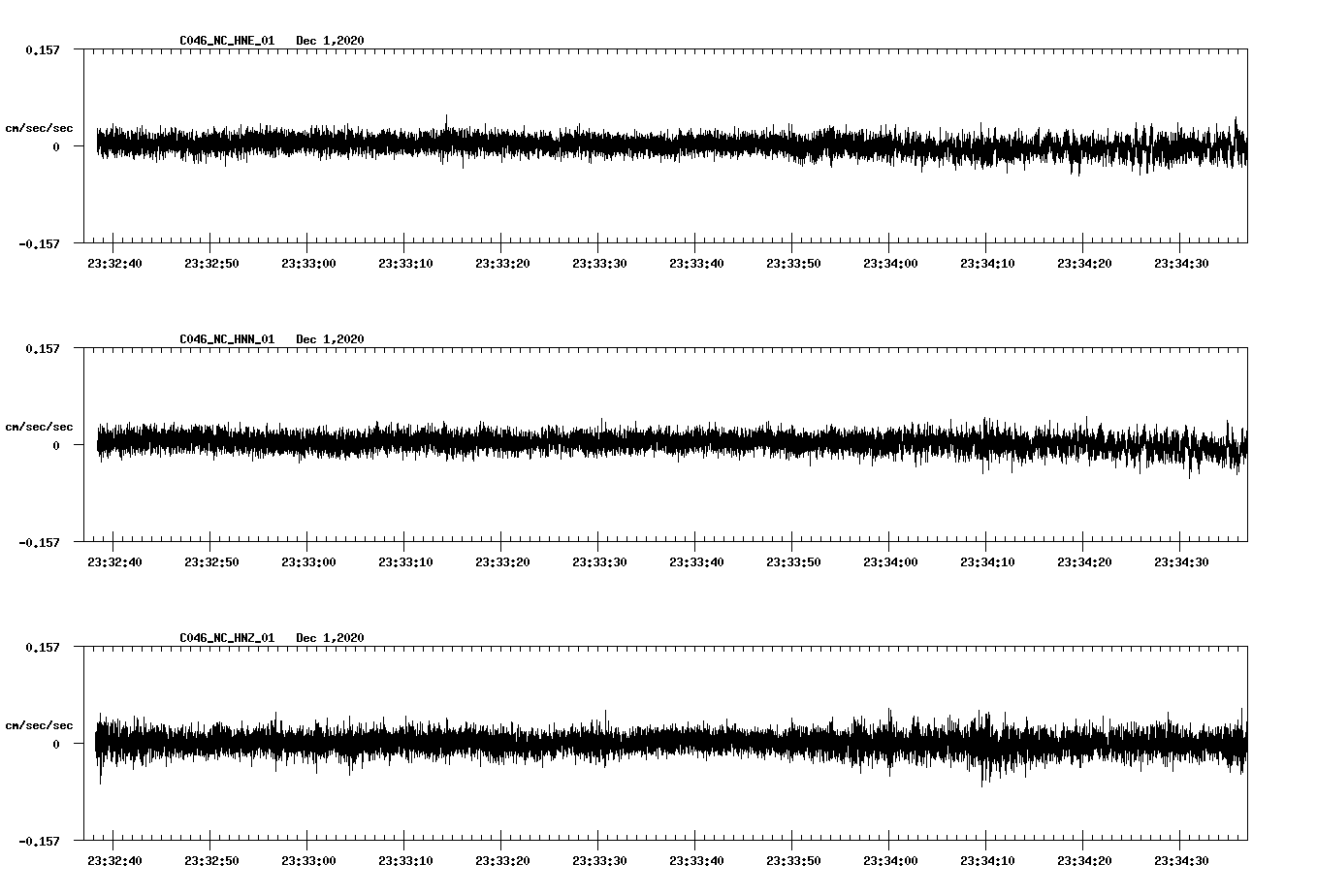Click the Dec 1,2020 label on bottom plot
This screenshot has height=896, width=1317.
[331, 638]
